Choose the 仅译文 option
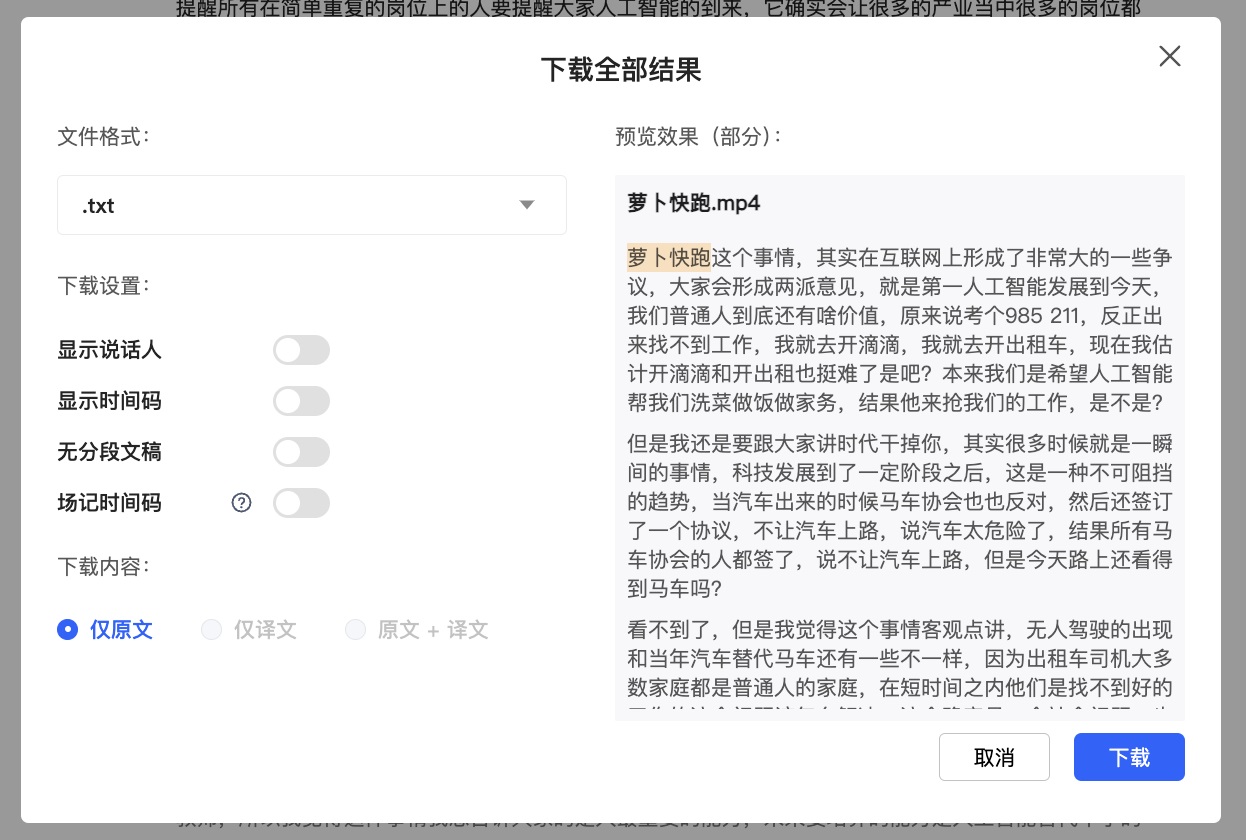 click(211, 630)
